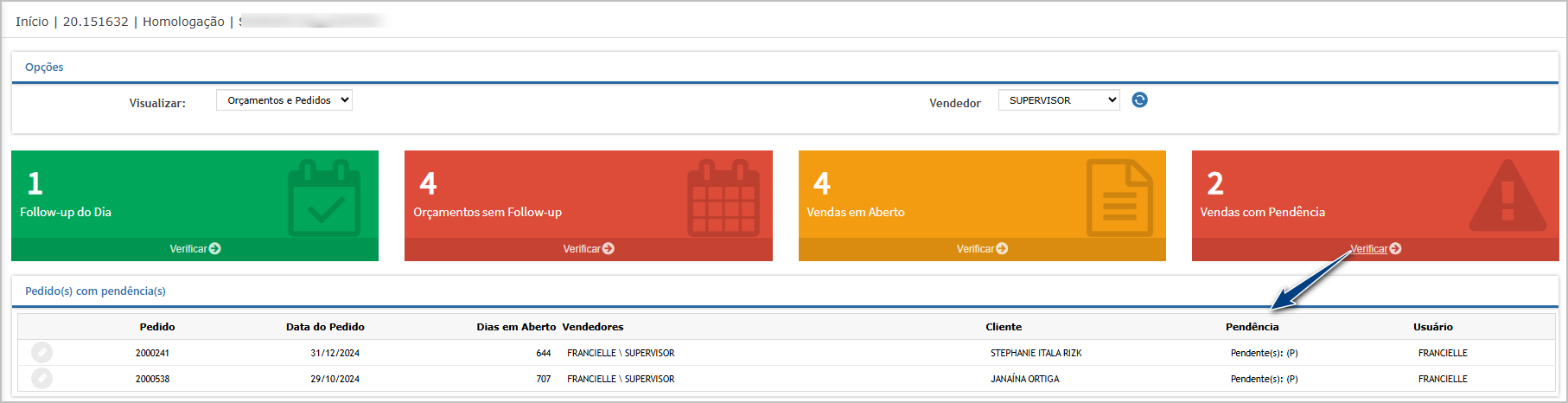Select order number 2000538

tap(152, 379)
